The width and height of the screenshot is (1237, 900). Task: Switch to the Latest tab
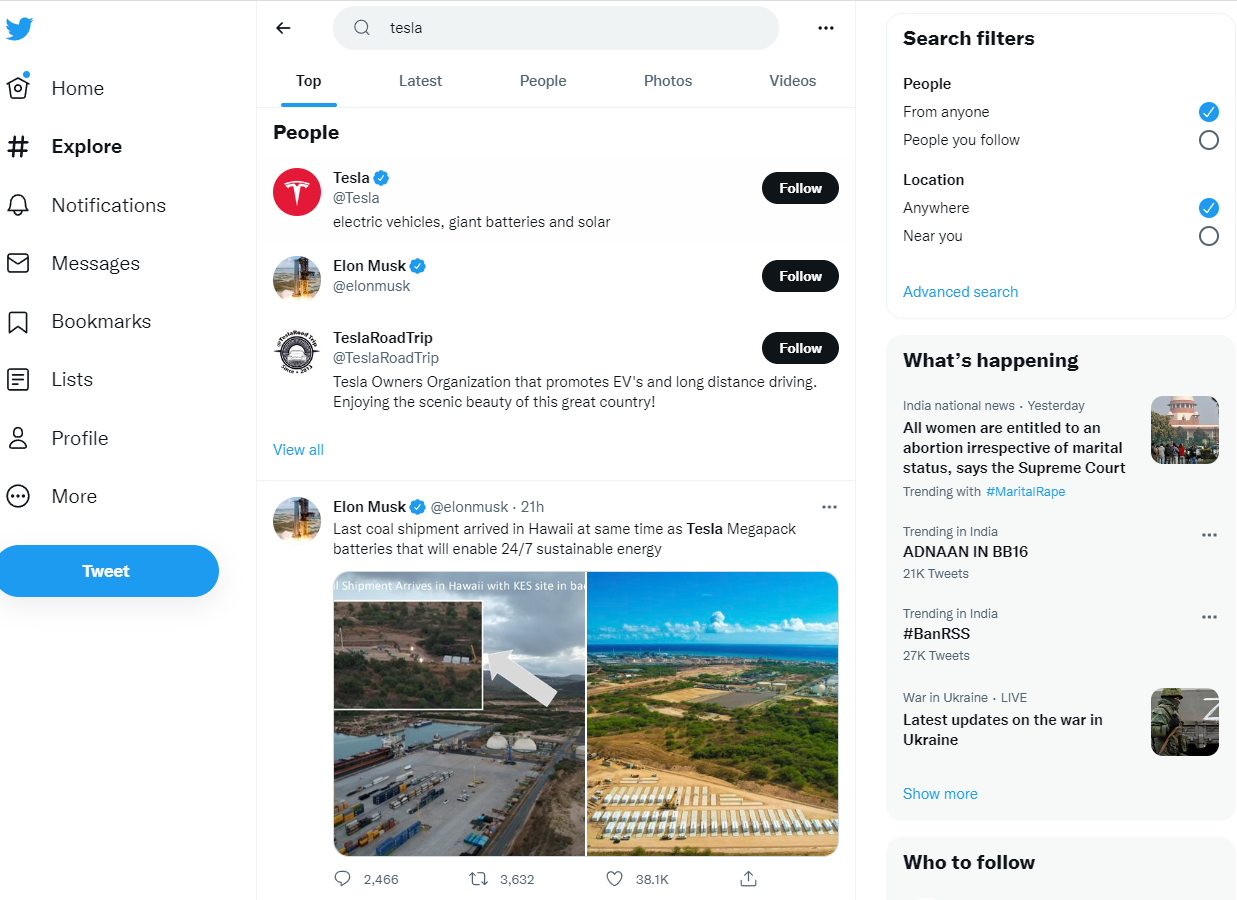coord(420,81)
